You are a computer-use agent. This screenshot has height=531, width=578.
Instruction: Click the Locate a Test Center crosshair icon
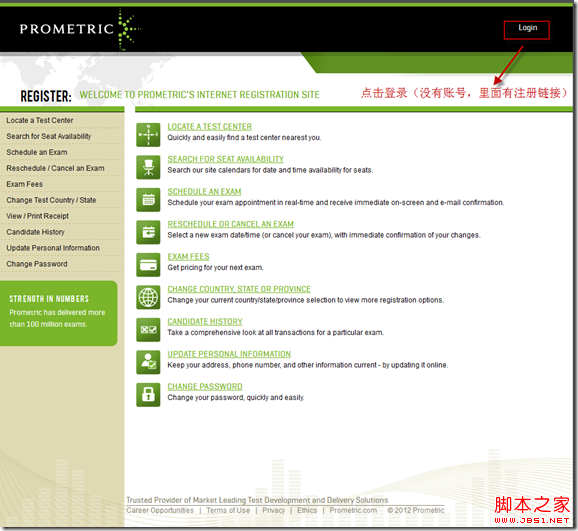pyautogui.click(x=148, y=135)
